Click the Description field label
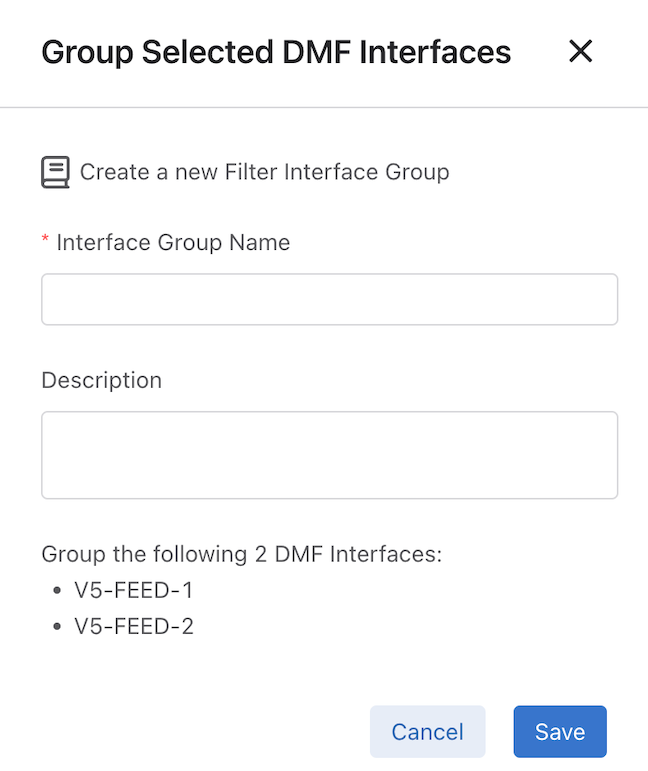Image resolution: width=648 pixels, height=771 pixels. coord(101,380)
